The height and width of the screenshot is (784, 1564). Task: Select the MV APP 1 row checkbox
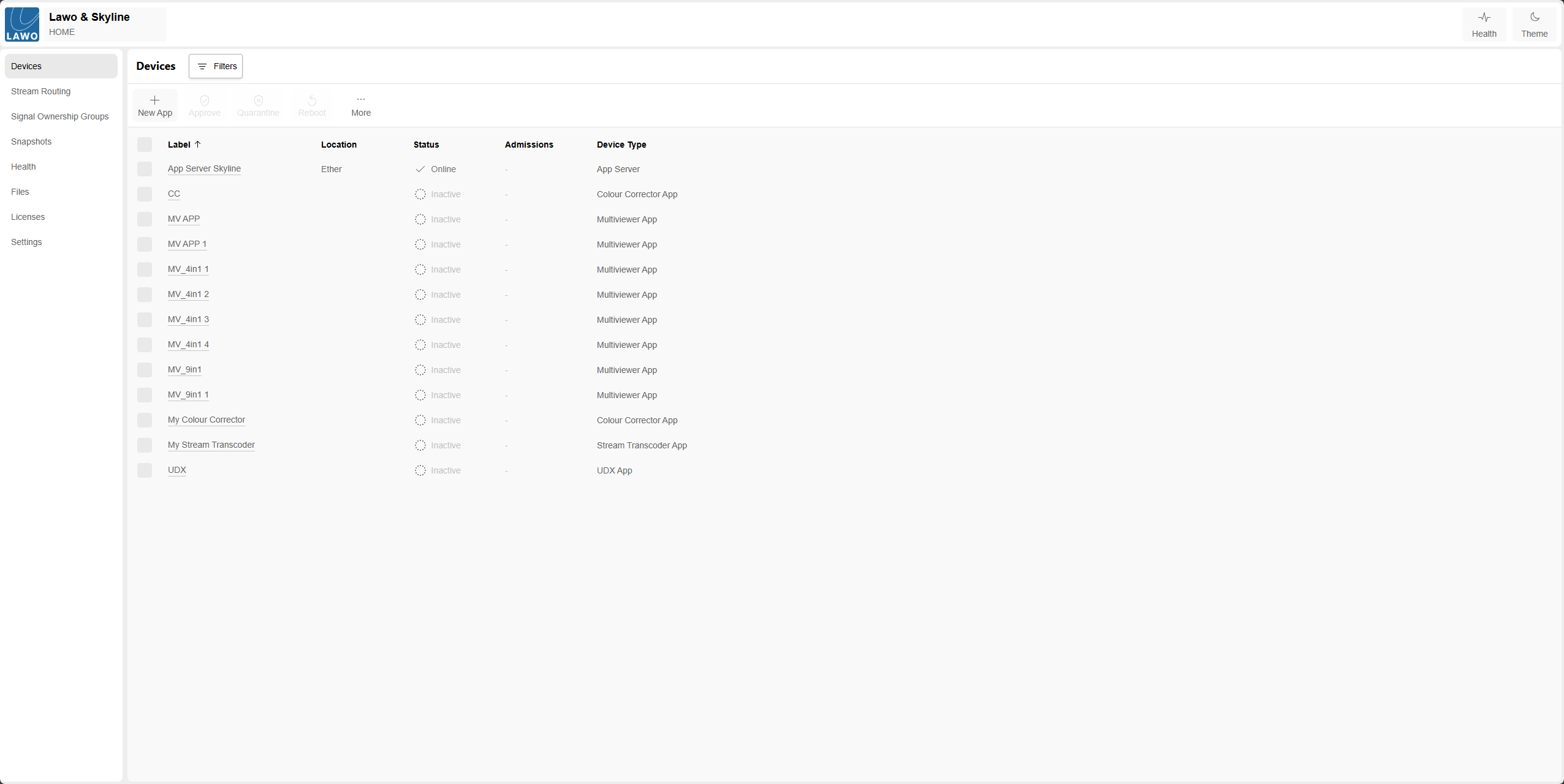[x=145, y=244]
